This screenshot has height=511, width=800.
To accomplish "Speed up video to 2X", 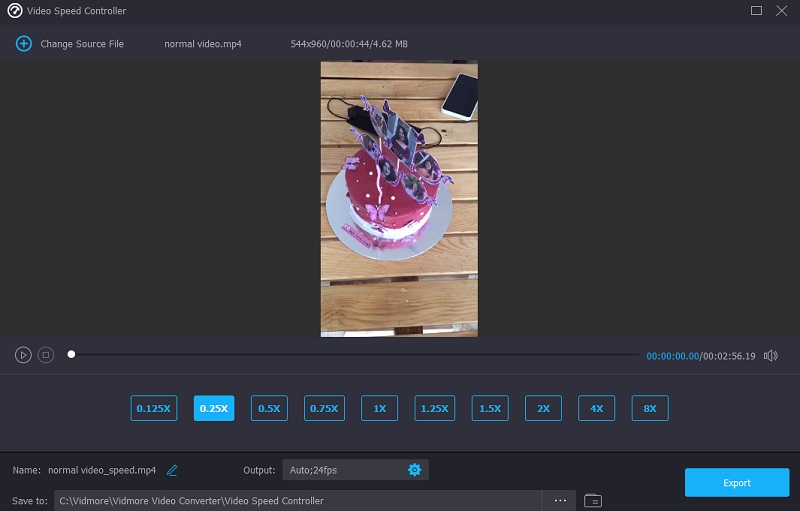I will (x=543, y=408).
